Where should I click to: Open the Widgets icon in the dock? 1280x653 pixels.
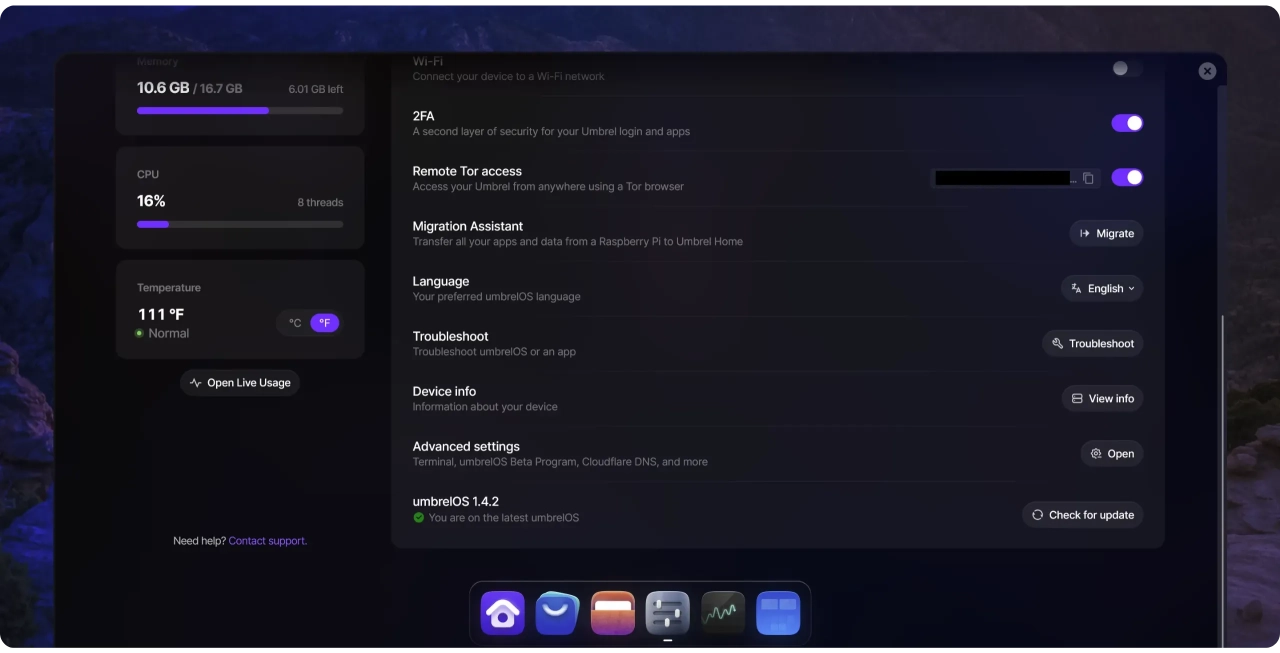pos(777,613)
